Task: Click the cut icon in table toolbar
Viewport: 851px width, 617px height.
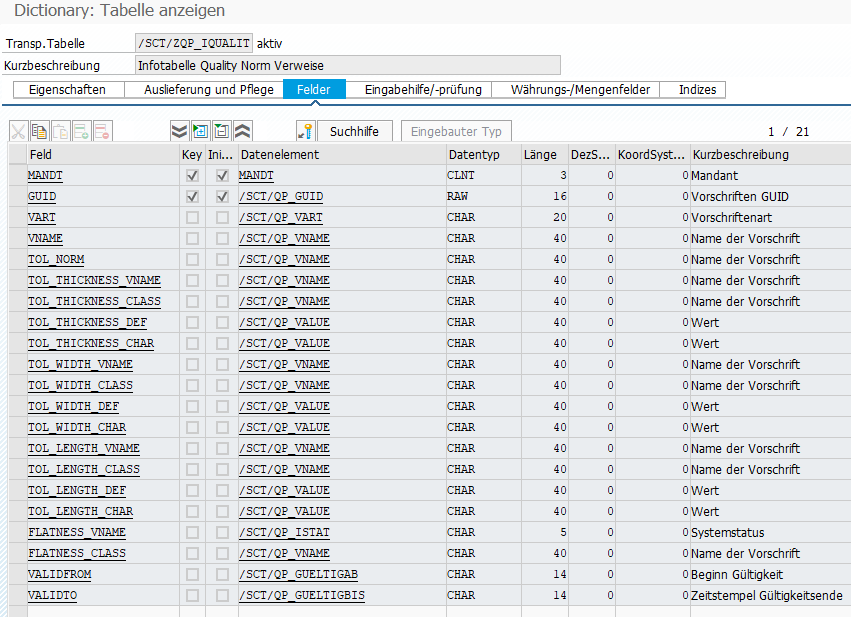Action: tap(19, 131)
